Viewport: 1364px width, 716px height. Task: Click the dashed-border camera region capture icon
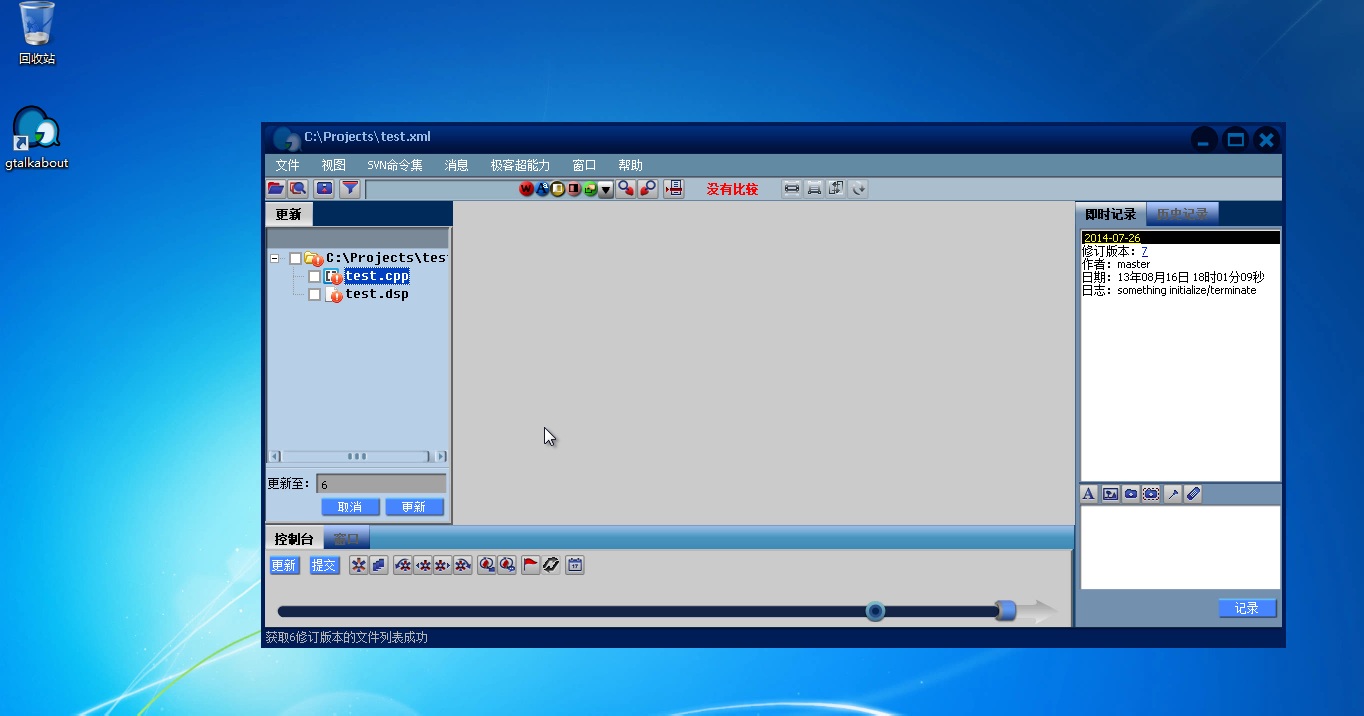[x=1152, y=494]
